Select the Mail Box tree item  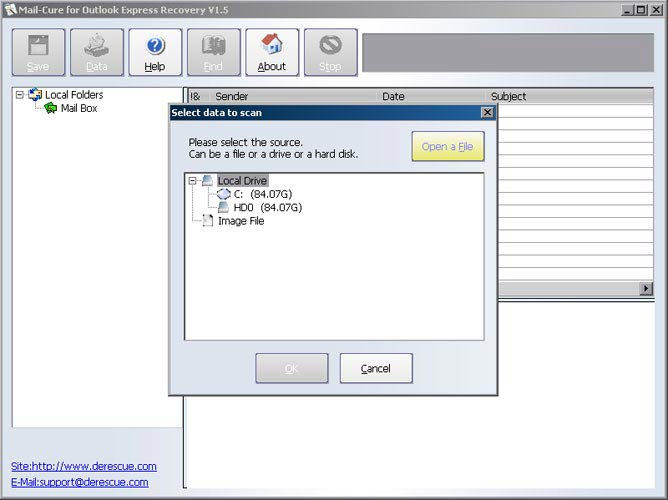point(79,108)
